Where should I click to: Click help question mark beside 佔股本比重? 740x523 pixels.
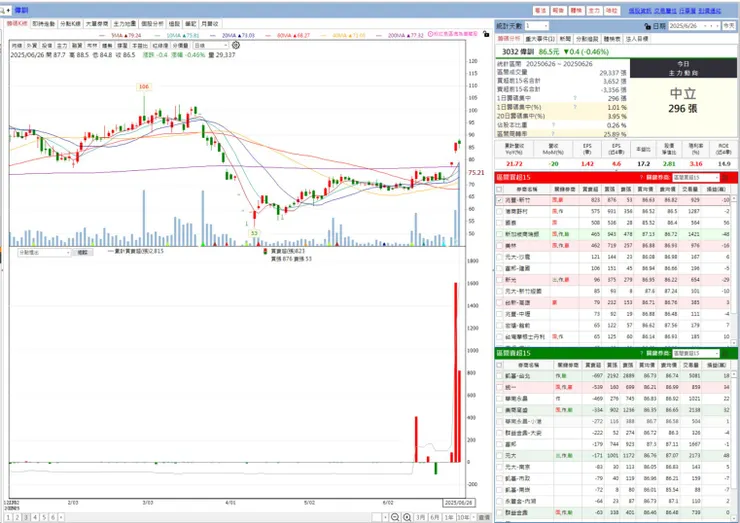pos(553,125)
